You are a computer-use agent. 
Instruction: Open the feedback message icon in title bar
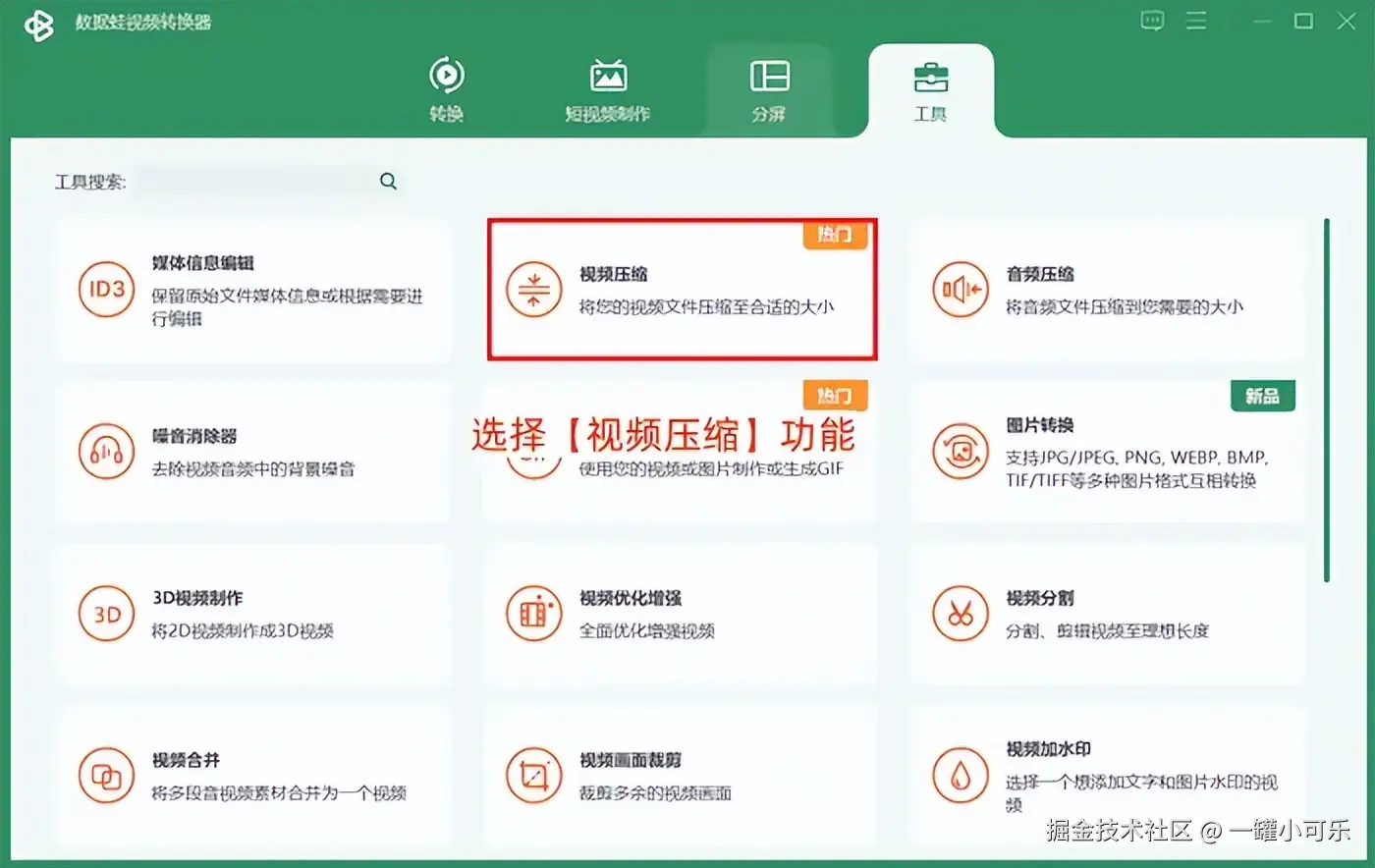pos(1152,21)
